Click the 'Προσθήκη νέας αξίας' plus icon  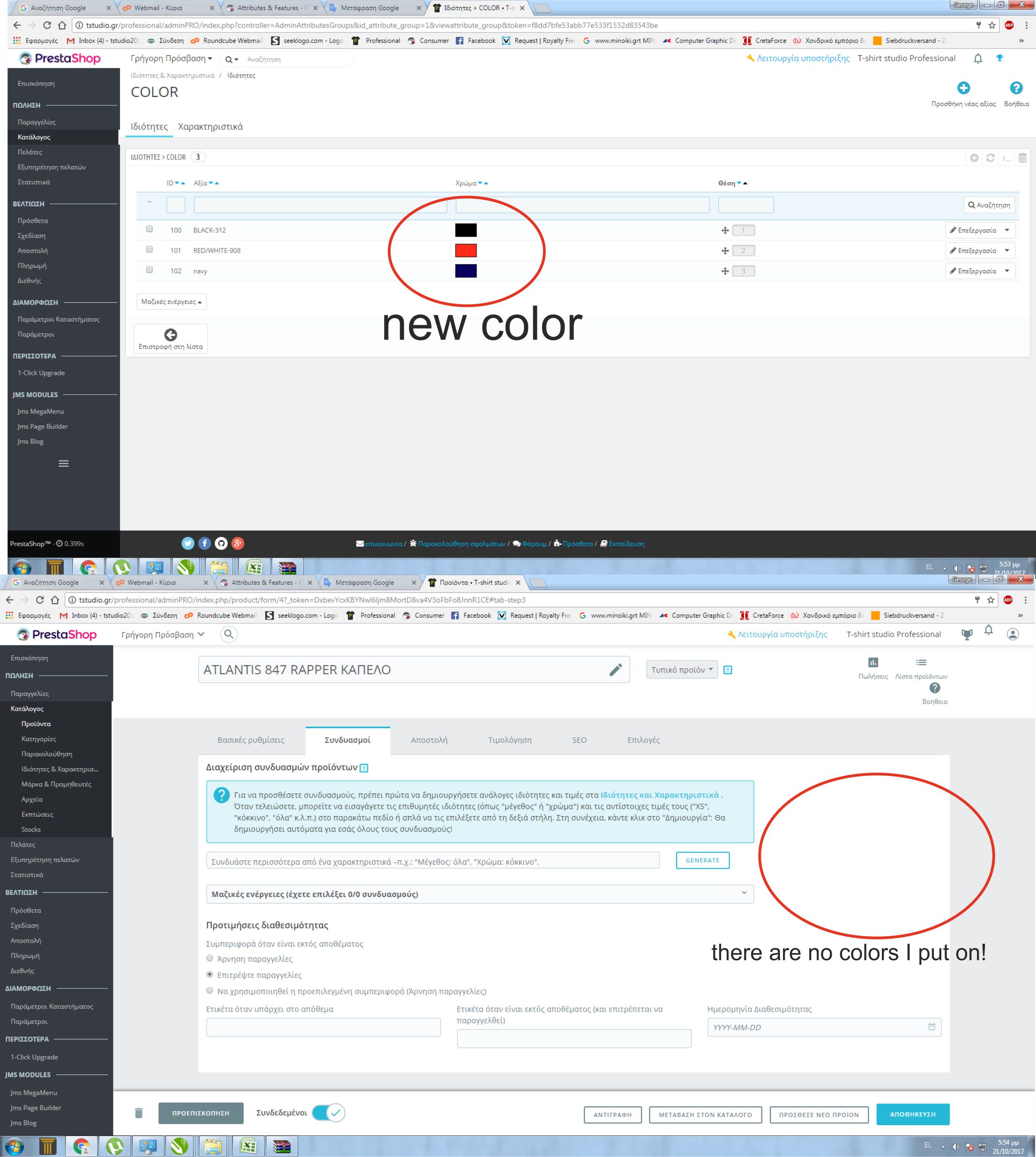click(x=963, y=88)
